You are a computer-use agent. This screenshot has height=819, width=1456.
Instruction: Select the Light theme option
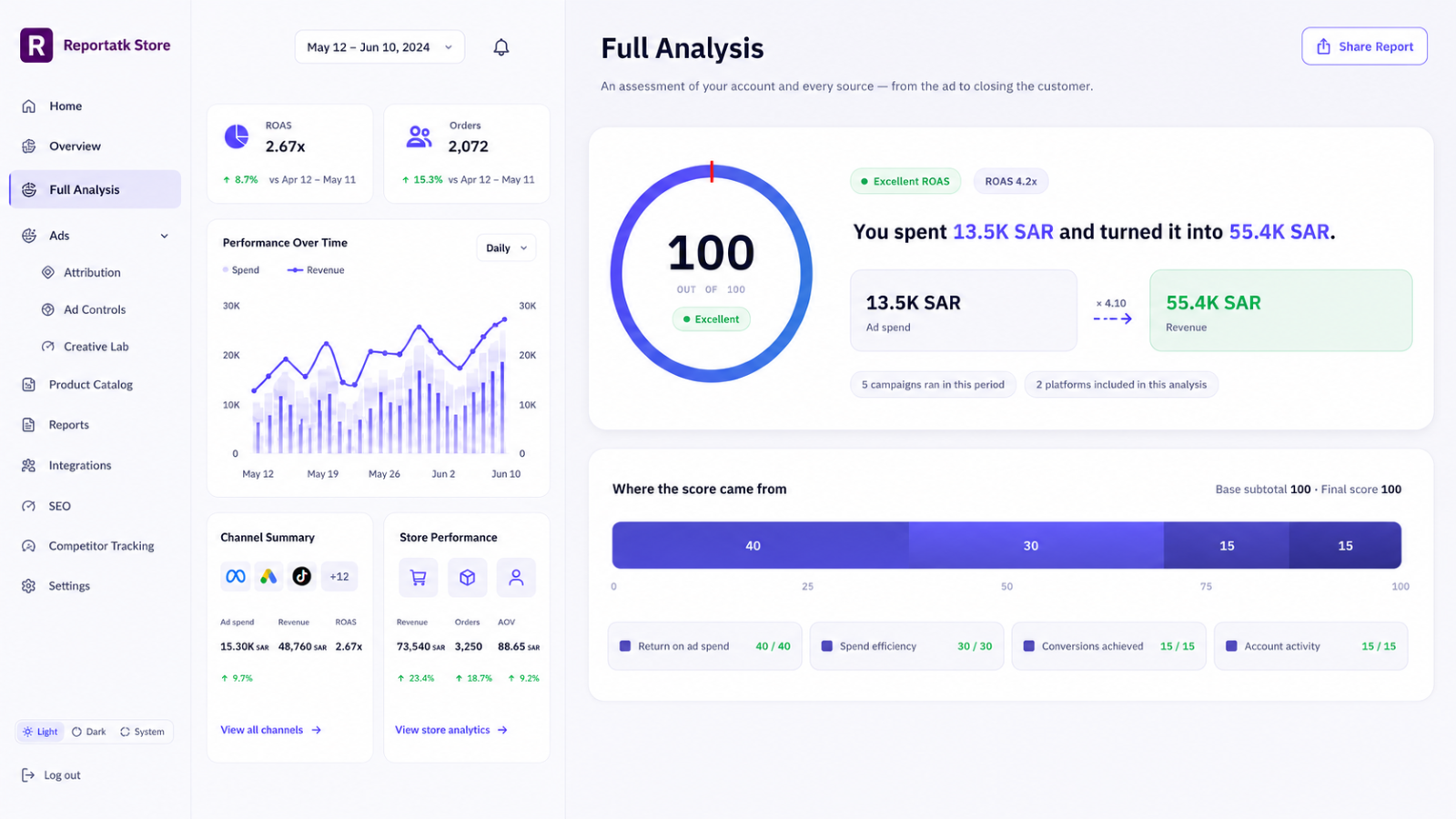[41, 732]
